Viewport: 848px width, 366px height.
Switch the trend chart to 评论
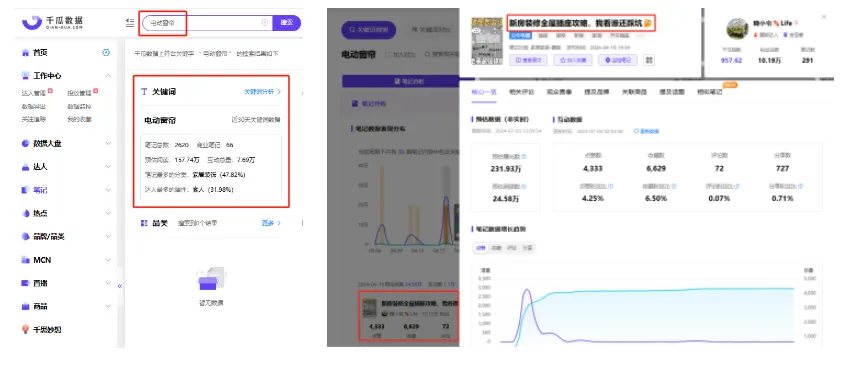pos(512,248)
